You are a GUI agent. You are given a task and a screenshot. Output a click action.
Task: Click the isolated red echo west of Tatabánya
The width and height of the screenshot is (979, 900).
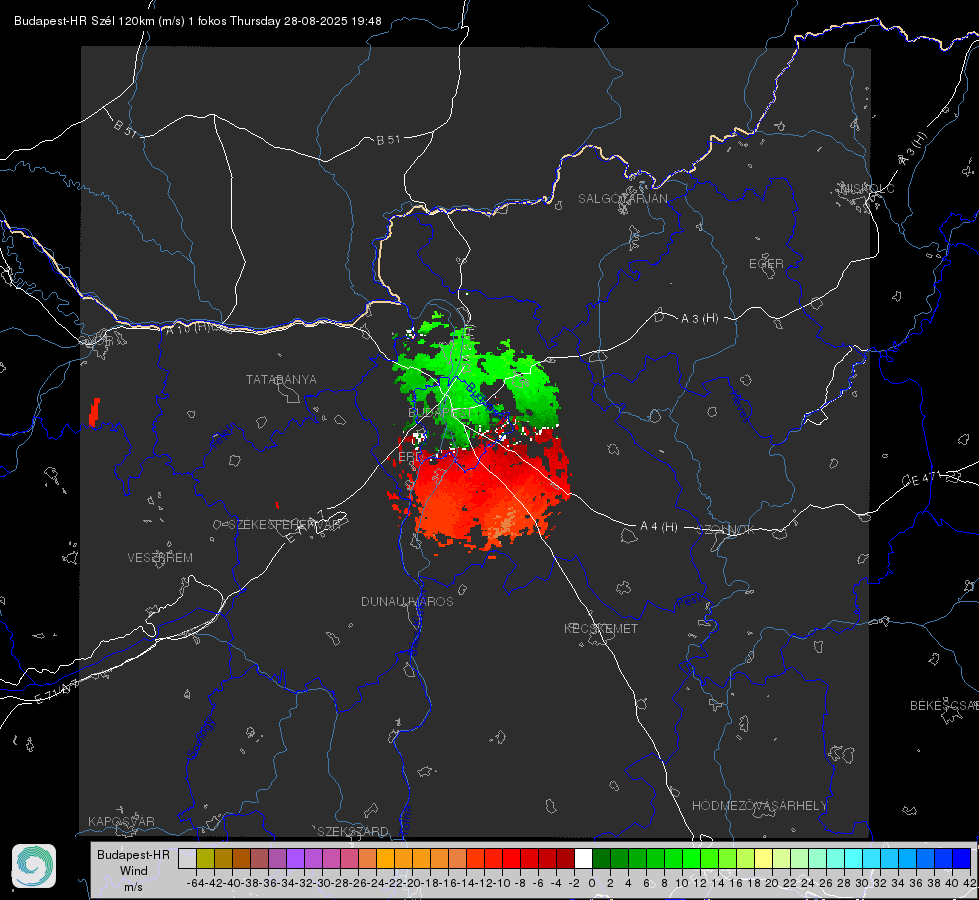(94, 412)
